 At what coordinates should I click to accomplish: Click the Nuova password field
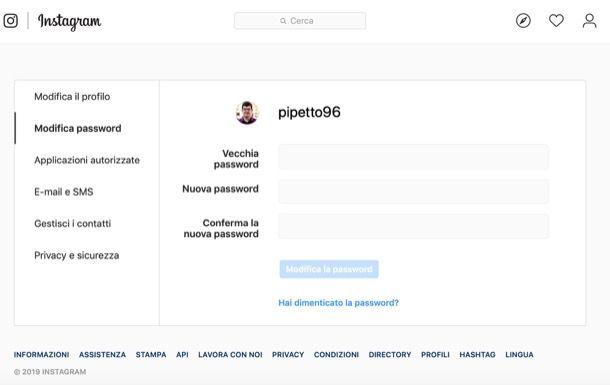[x=413, y=191]
